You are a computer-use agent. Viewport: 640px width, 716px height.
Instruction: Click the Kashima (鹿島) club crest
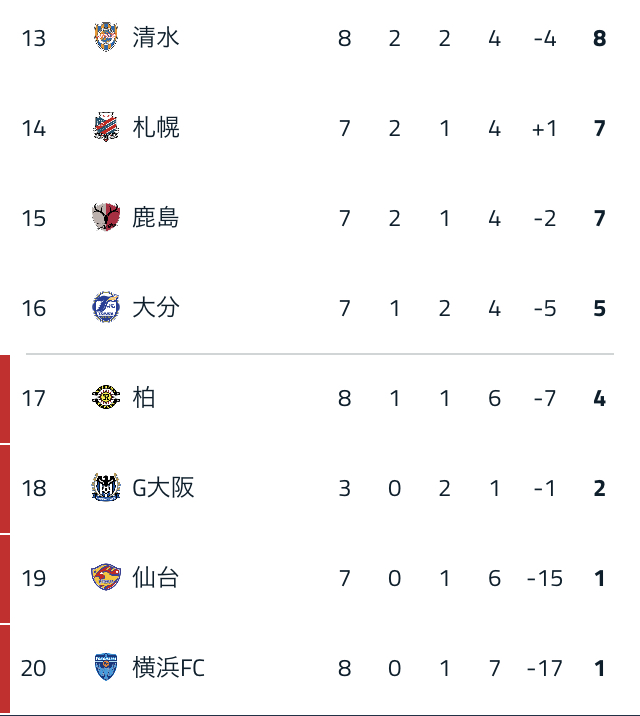click(106, 217)
